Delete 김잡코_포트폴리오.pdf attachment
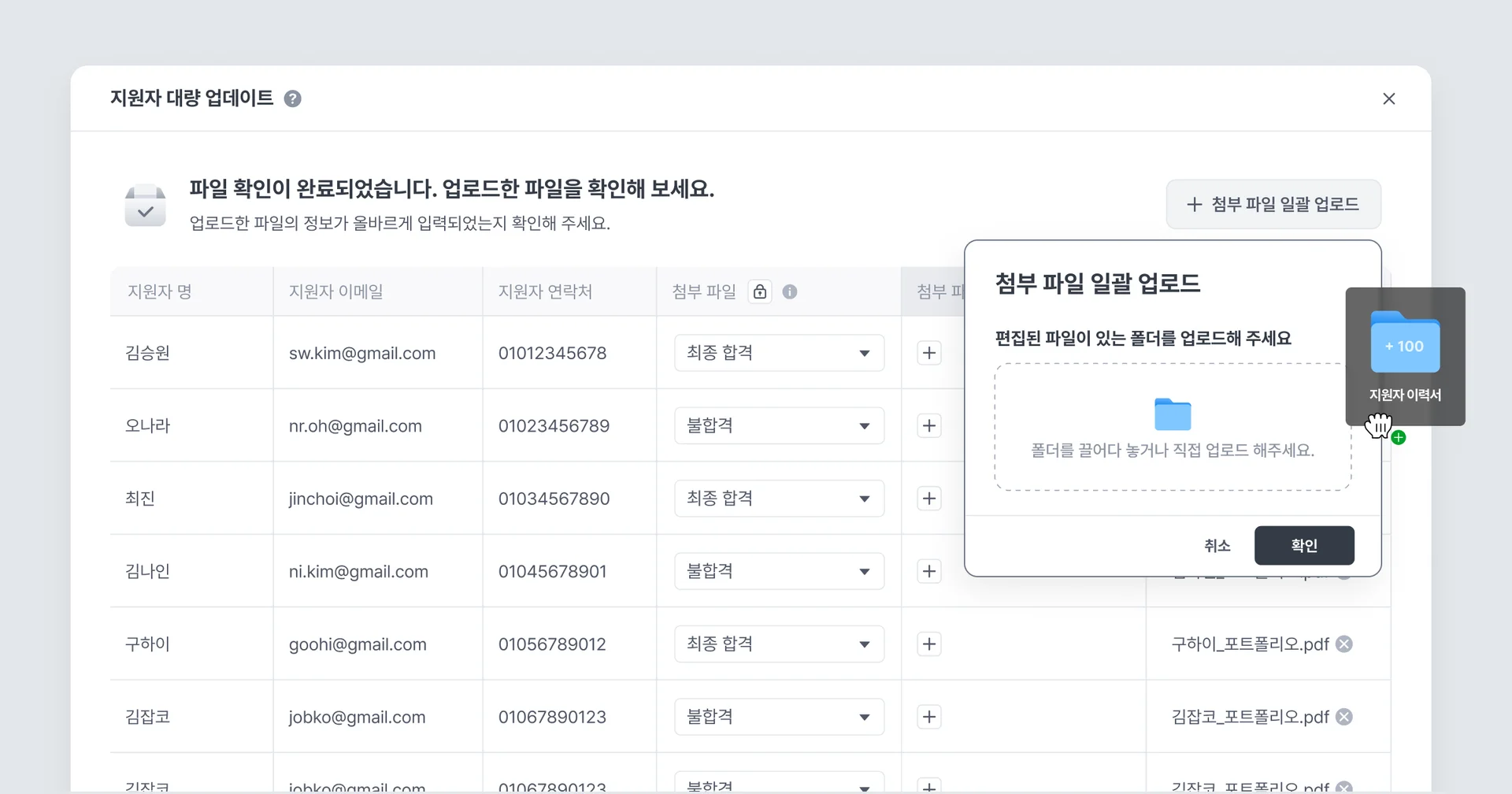Viewport: 1512px width, 794px height. 1344,717
